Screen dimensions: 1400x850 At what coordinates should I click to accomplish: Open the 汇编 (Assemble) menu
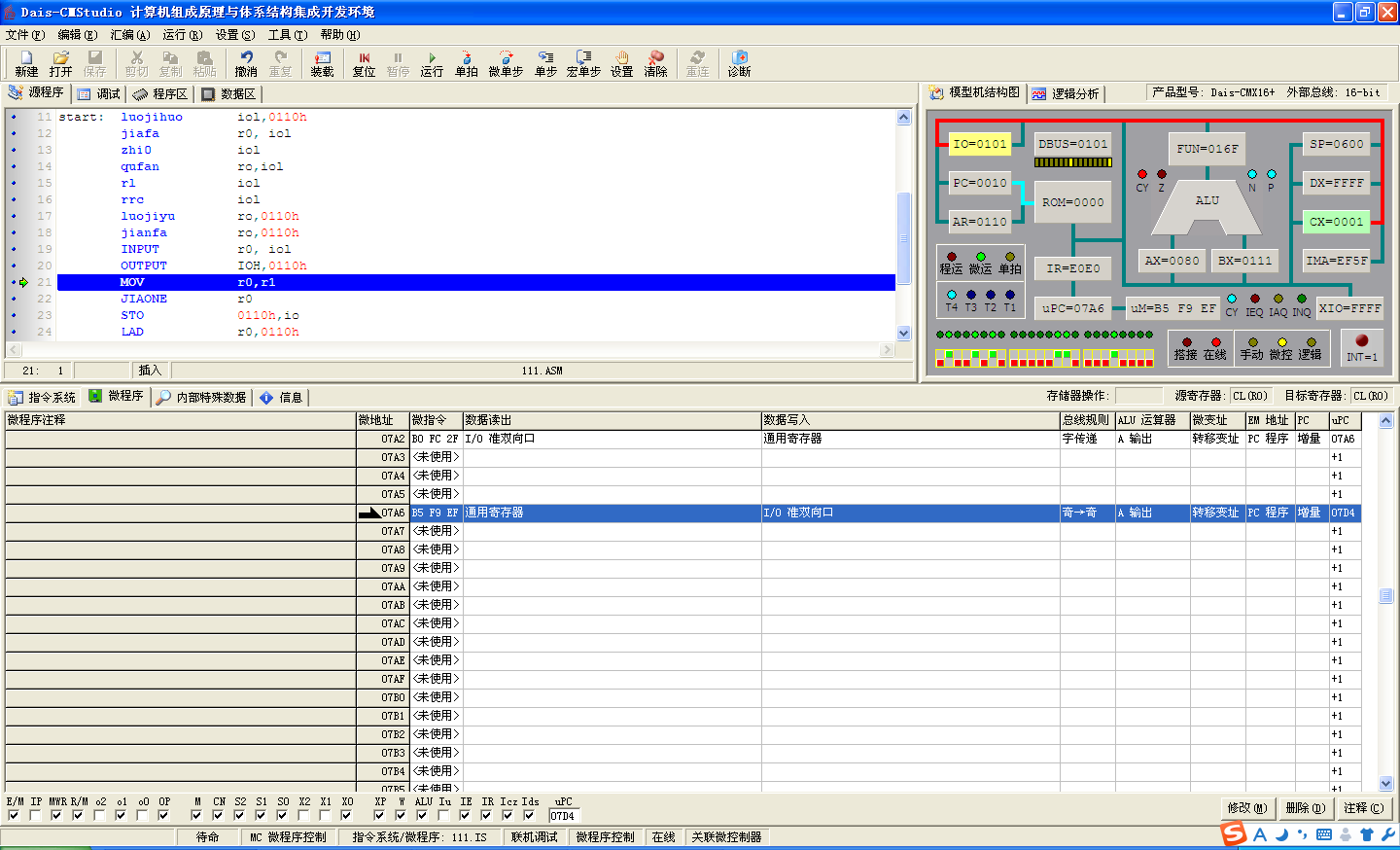[x=129, y=35]
